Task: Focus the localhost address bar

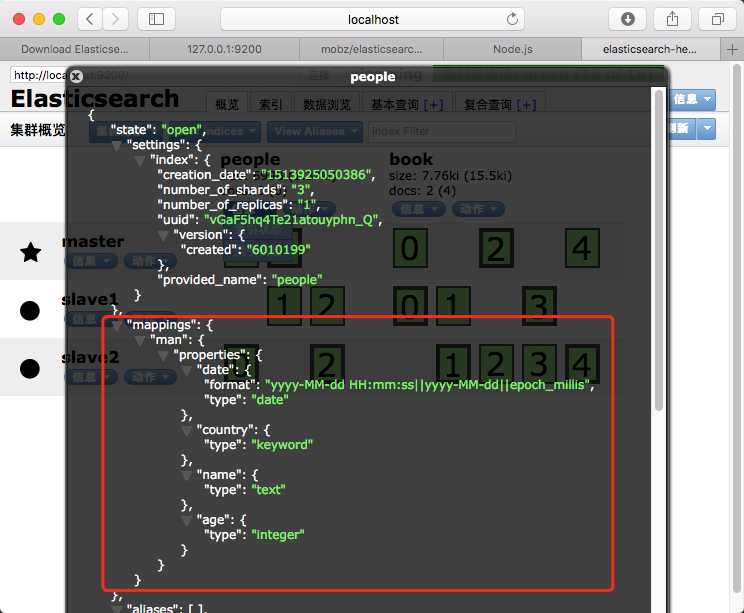Action: (373, 19)
